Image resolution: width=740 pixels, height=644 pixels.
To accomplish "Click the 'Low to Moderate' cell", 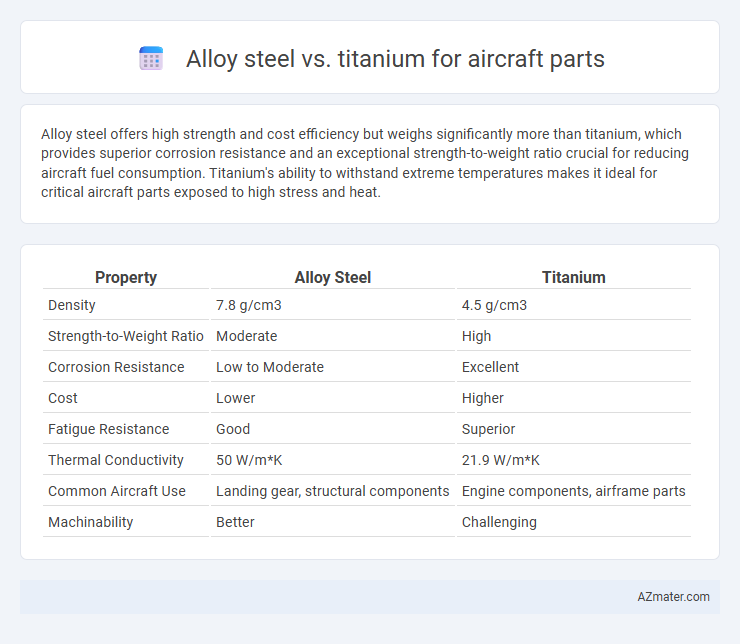I will click(270, 367).
